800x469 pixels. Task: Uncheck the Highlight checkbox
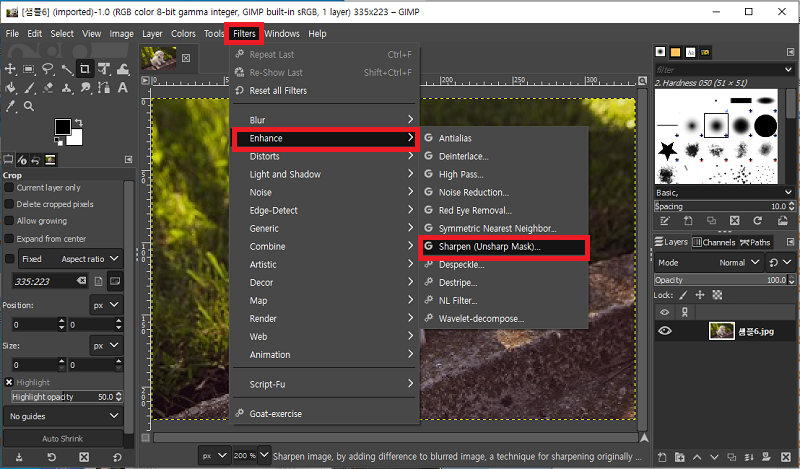[9, 382]
